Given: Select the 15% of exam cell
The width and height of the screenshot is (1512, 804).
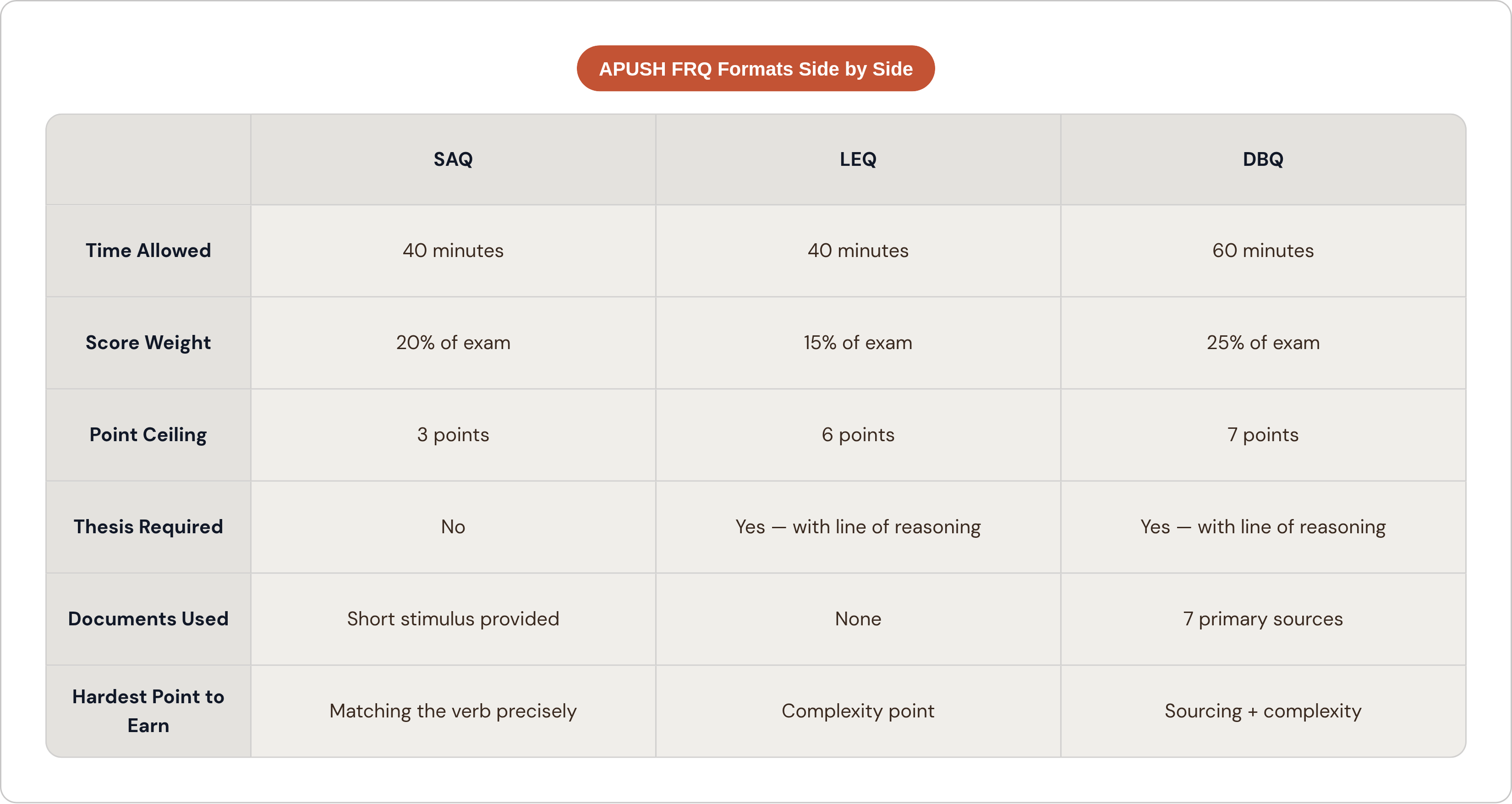Looking at the screenshot, I should pos(858,343).
